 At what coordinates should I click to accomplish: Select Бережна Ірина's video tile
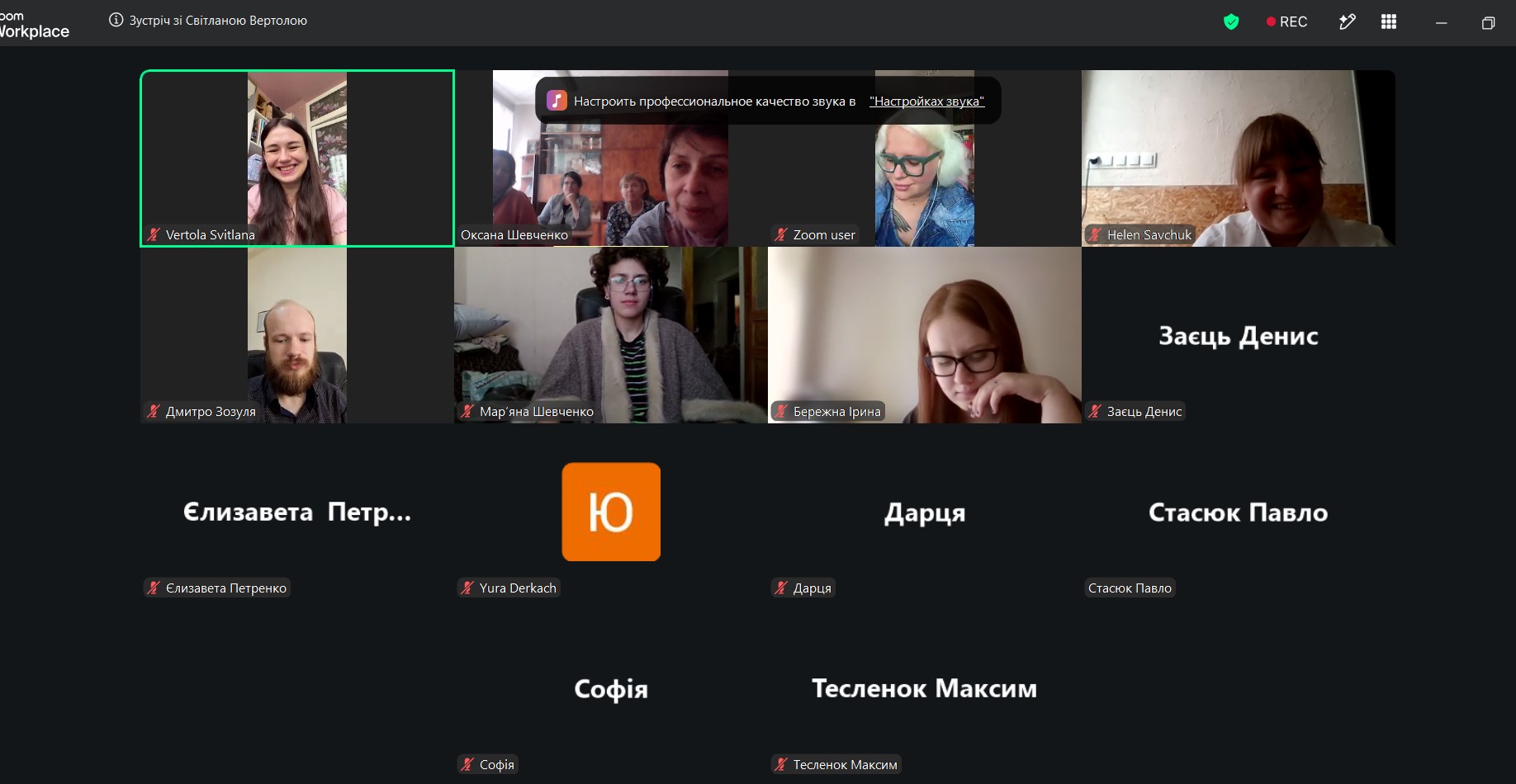click(x=925, y=335)
